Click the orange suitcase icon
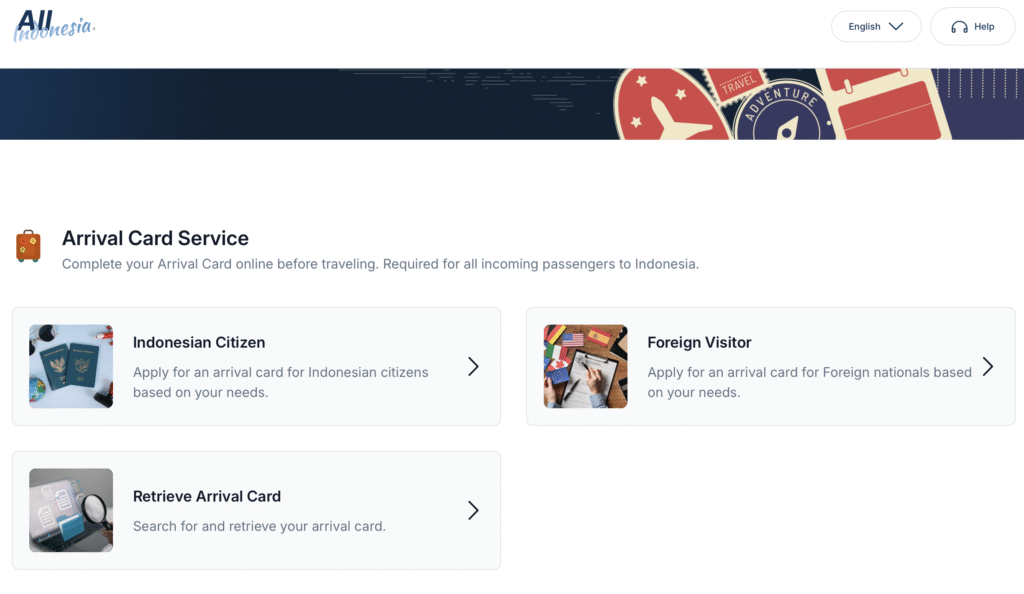 [x=28, y=246]
